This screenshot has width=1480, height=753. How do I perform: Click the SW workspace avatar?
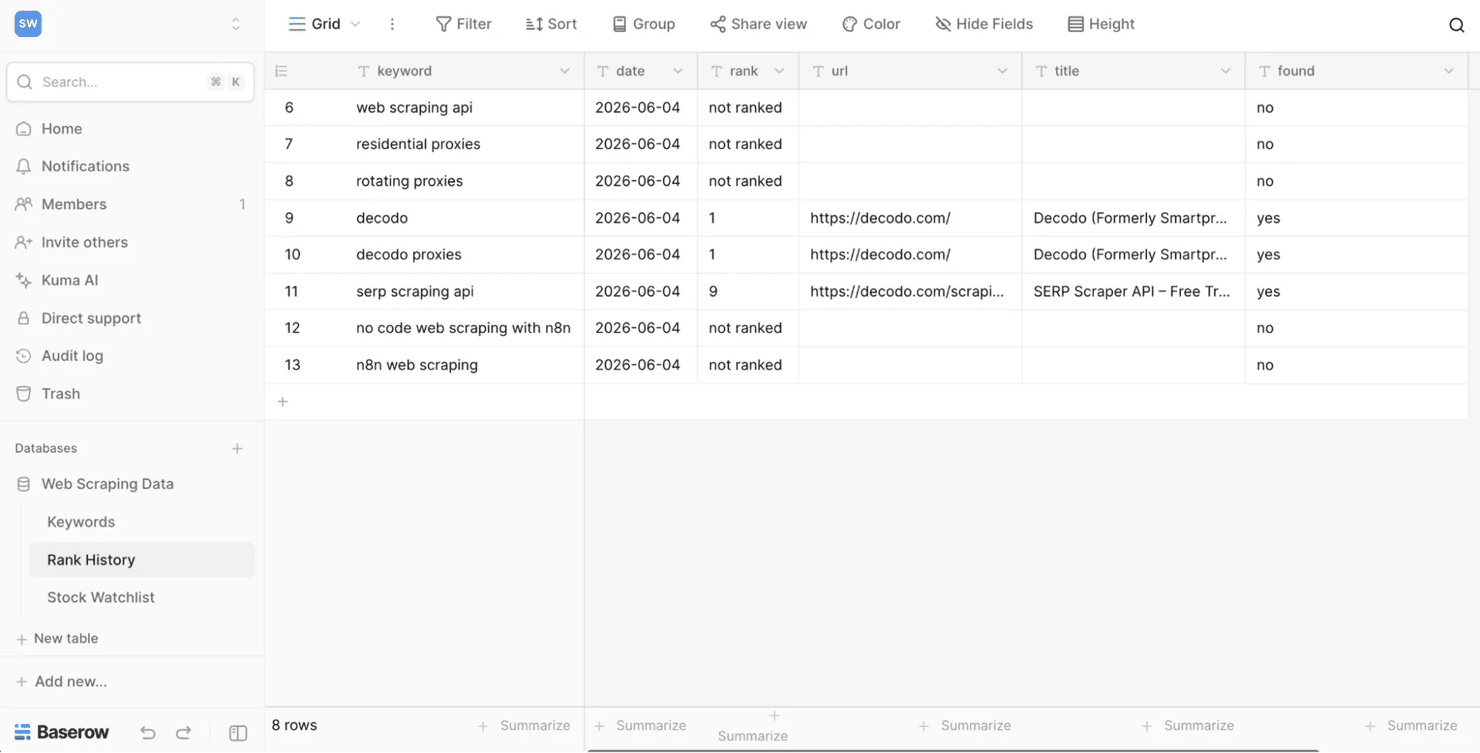[28, 24]
